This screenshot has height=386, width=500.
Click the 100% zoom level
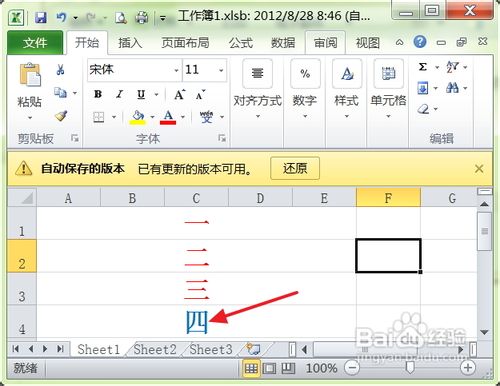(321, 368)
